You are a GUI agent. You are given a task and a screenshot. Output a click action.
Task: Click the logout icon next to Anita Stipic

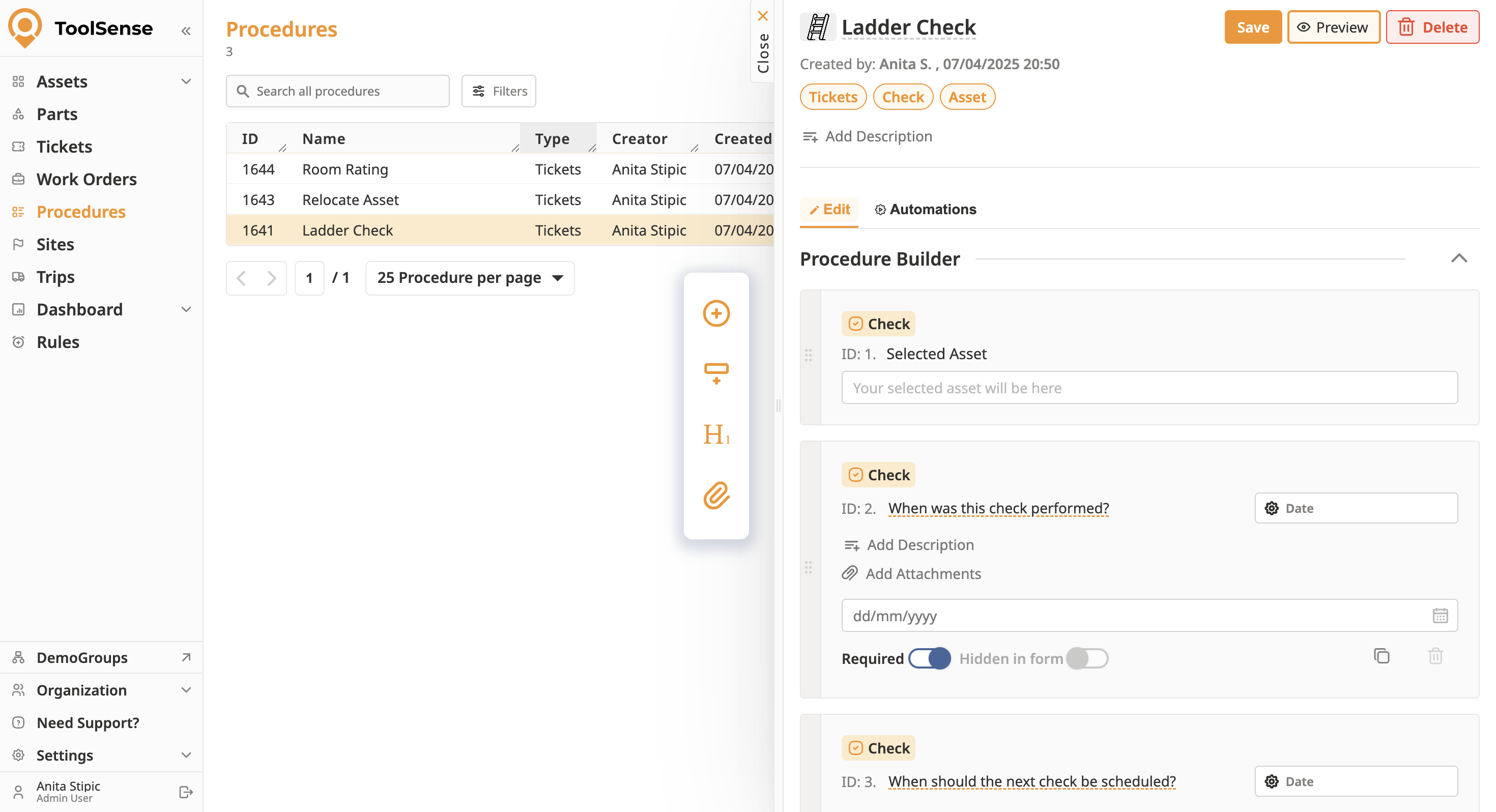pos(186,792)
